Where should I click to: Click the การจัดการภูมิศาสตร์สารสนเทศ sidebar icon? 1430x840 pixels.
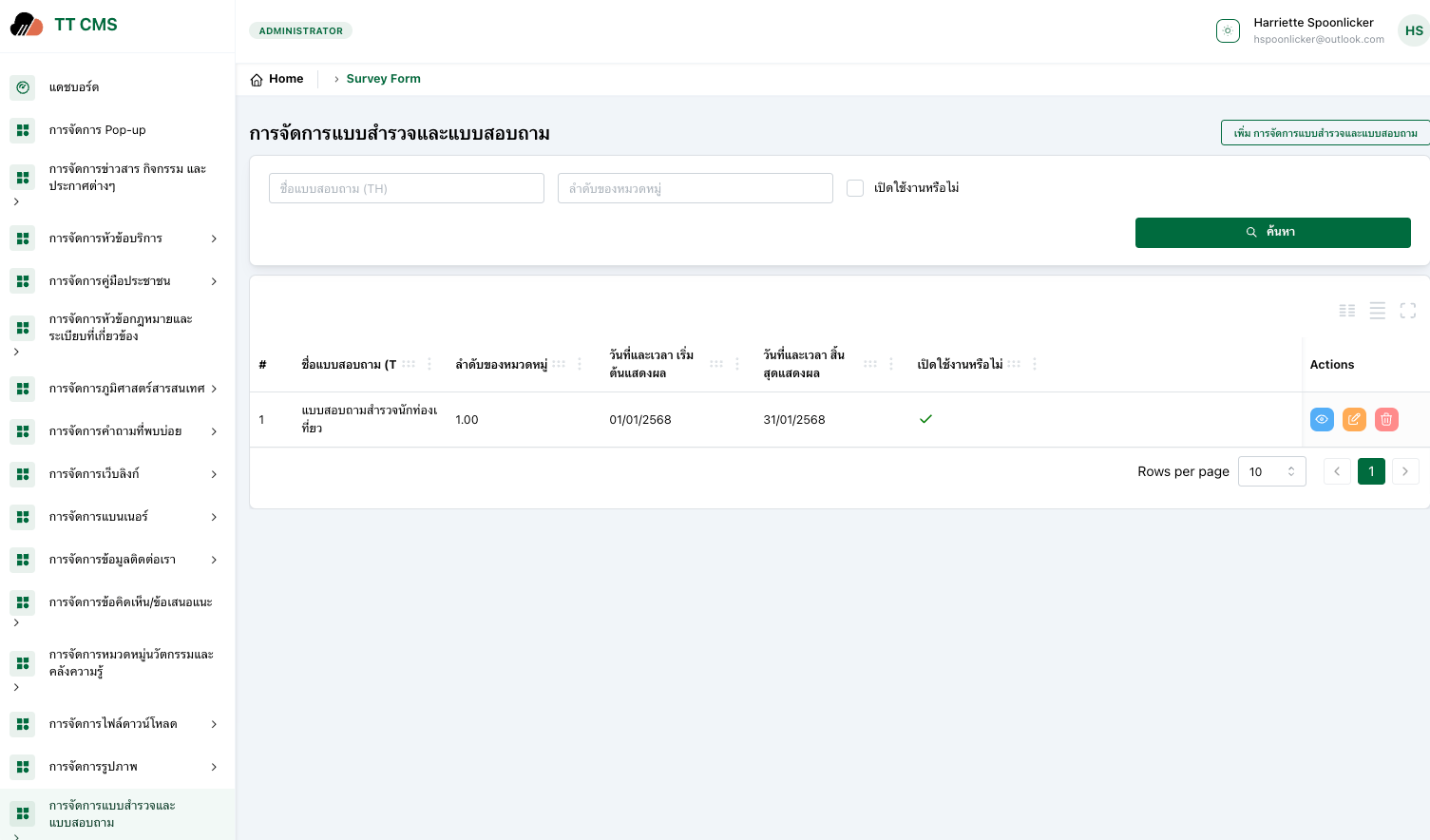point(23,389)
